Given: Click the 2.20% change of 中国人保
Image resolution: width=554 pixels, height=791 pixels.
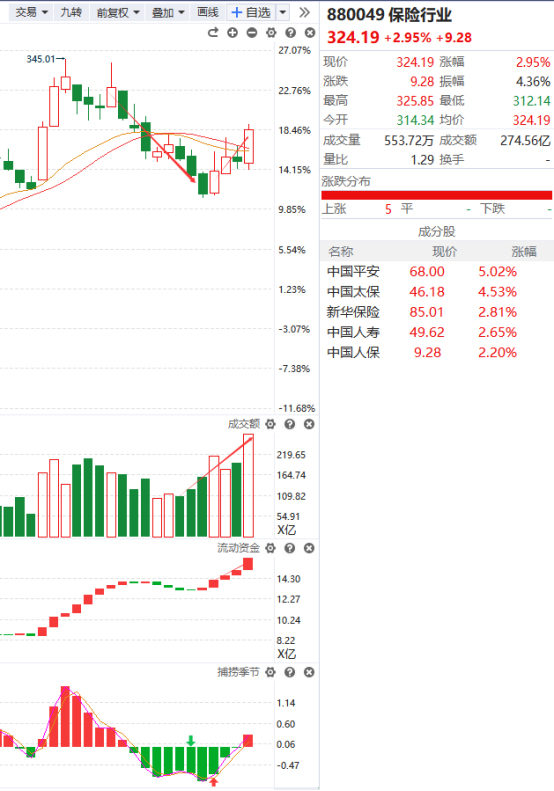Looking at the screenshot, I should pos(497,353).
